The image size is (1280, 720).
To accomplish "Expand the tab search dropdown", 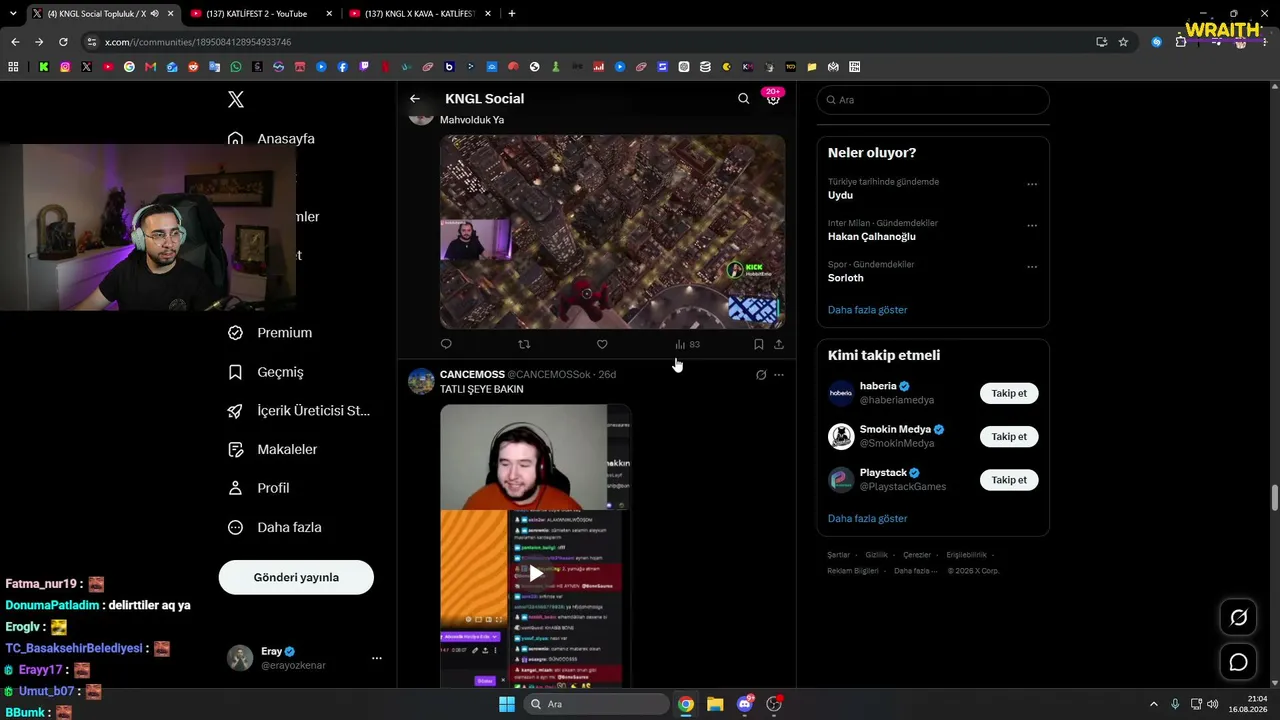I will (13, 14).
